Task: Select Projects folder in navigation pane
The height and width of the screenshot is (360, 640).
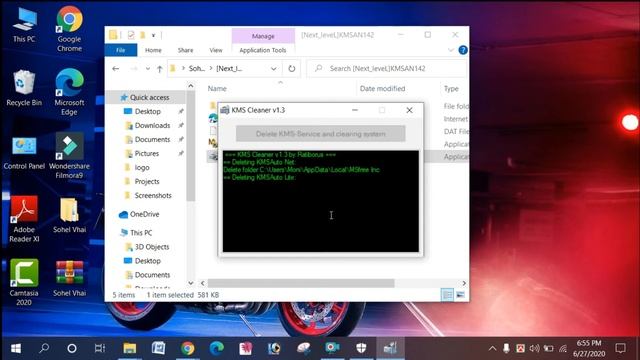Action: pos(147,181)
